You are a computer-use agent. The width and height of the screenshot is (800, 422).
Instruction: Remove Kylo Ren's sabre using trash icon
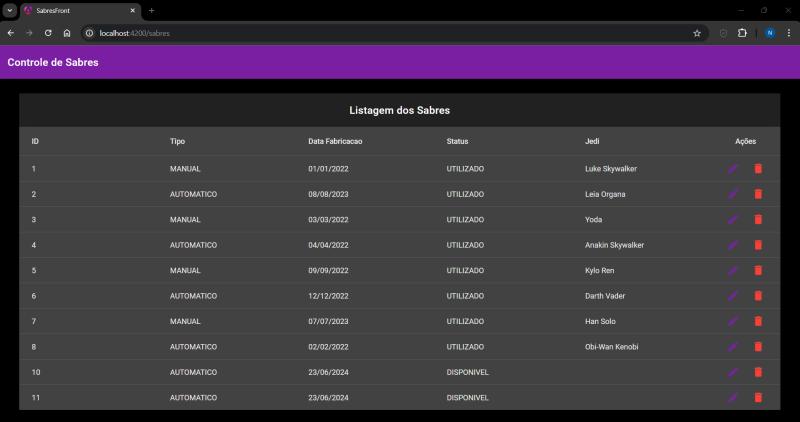click(x=758, y=270)
